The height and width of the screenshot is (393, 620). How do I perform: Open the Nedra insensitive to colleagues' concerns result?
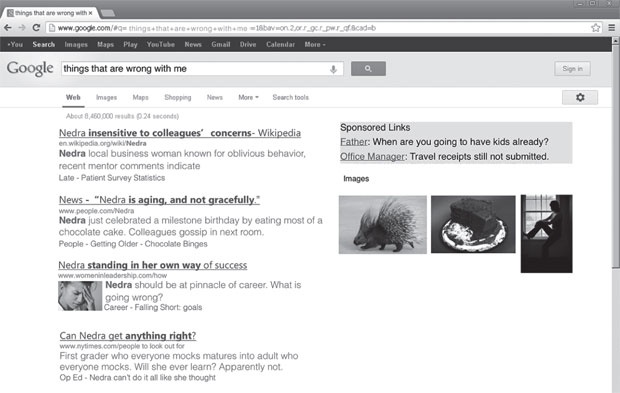[x=180, y=133]
